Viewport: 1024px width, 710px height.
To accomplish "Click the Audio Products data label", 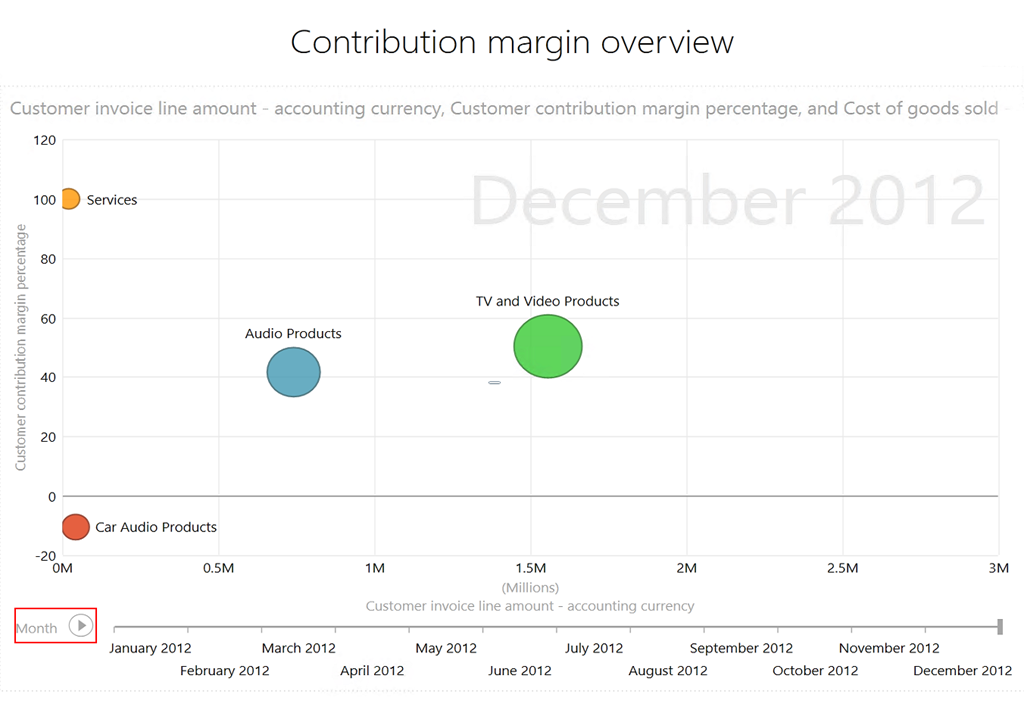I will (x=293, y=333).
